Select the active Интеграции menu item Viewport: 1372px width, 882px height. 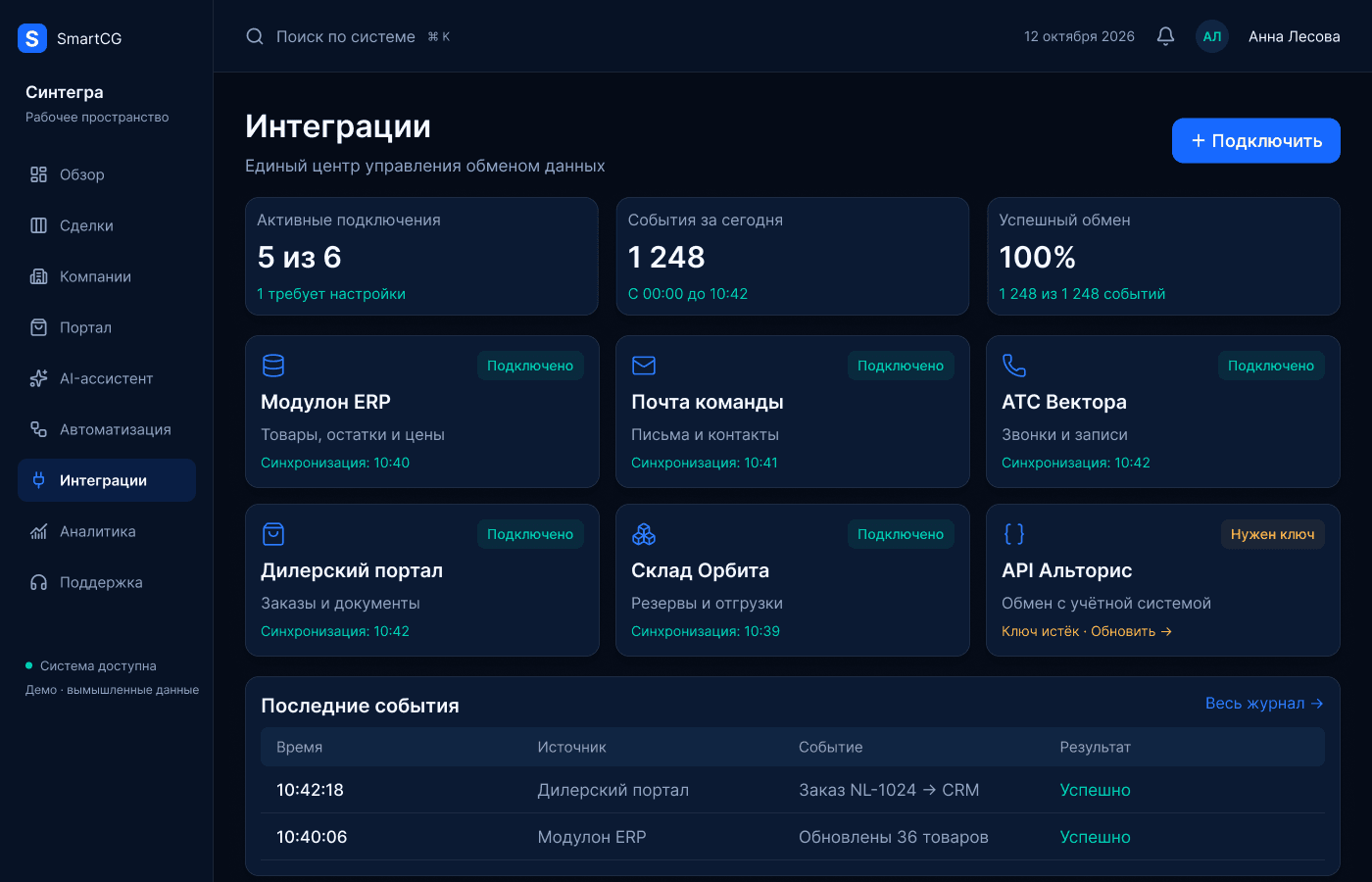107,480
